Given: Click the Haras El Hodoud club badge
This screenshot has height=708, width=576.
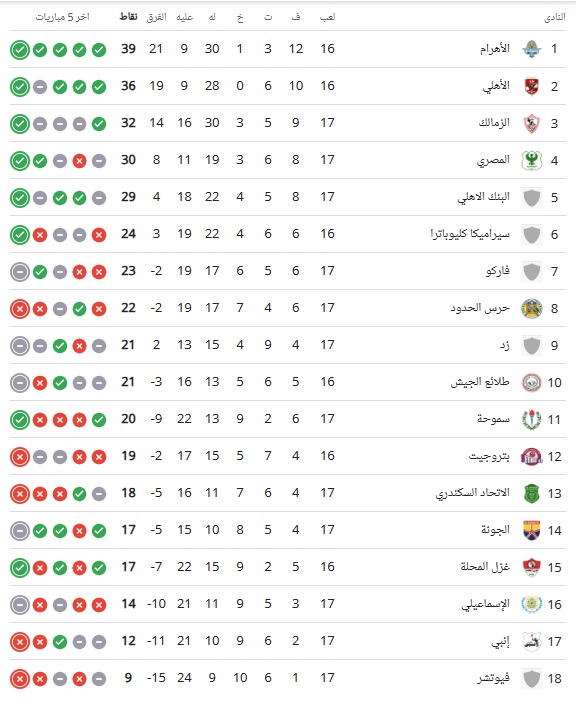Looking at the screenshot, I should pyautogui.click(x=531, y=308).
